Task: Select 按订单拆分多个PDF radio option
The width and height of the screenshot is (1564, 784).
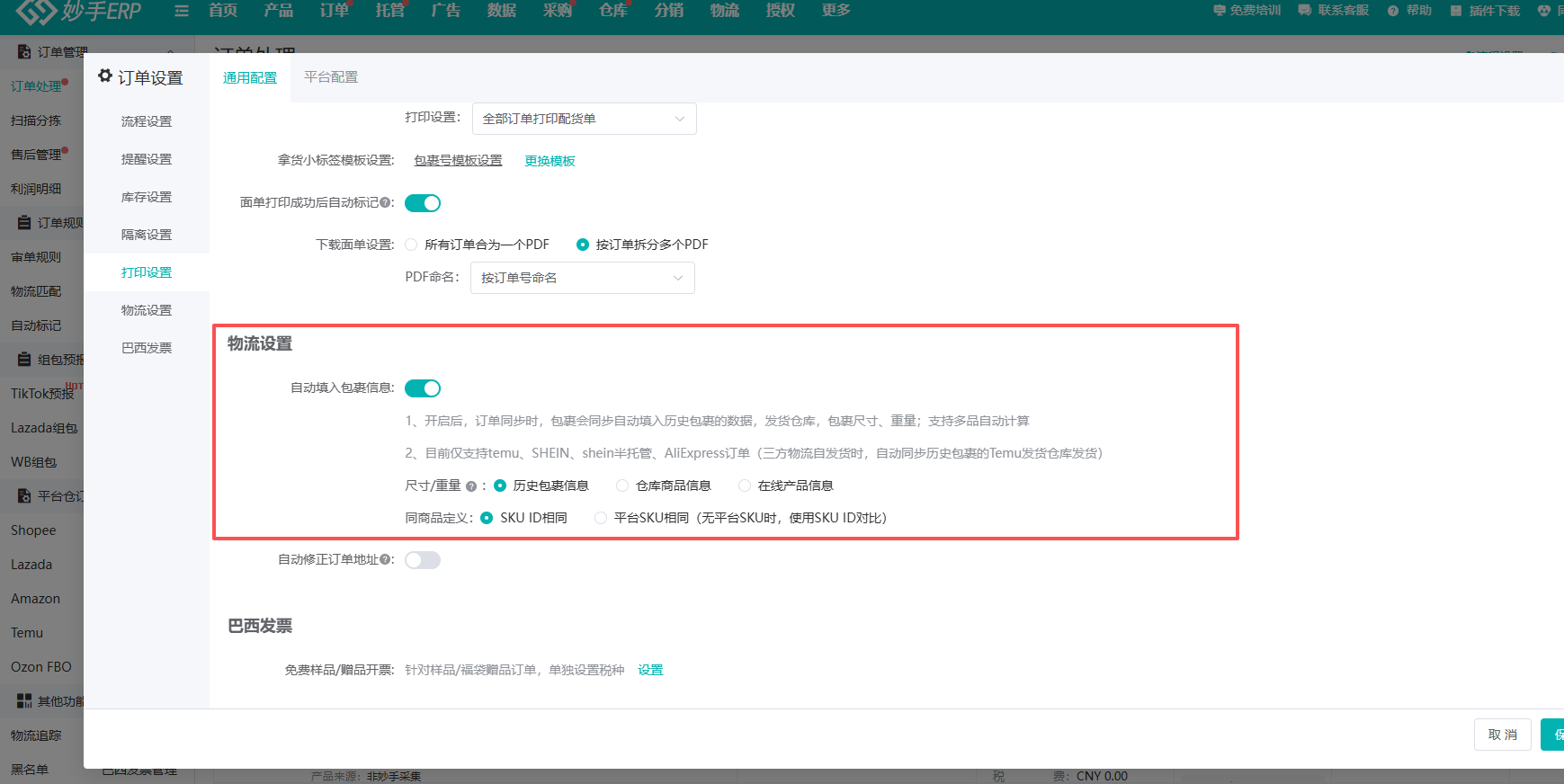Action: click(x=583, y=245)
